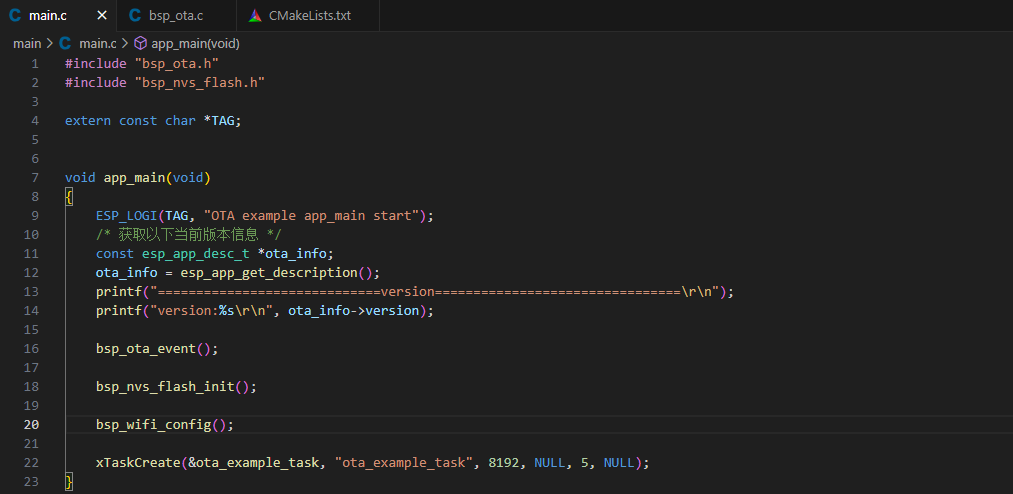Click the closing brace on line 23
This screenshot has height=494, width=1013.
click(x=69, y=482)
